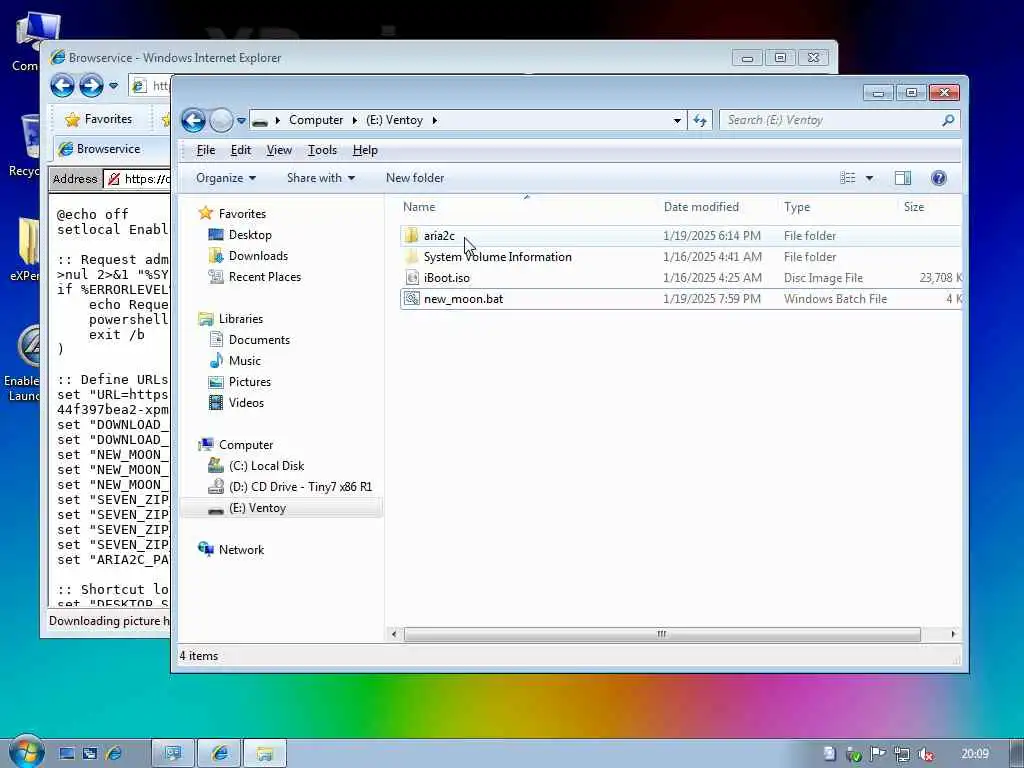Open the Music library

click(244, 360)
